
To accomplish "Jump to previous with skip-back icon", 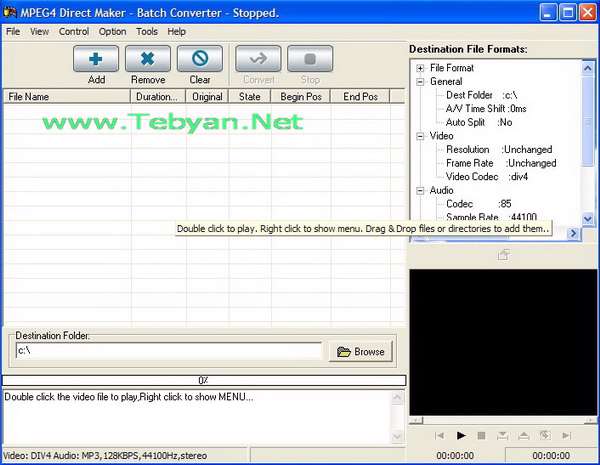I will (x=439, y=436).
